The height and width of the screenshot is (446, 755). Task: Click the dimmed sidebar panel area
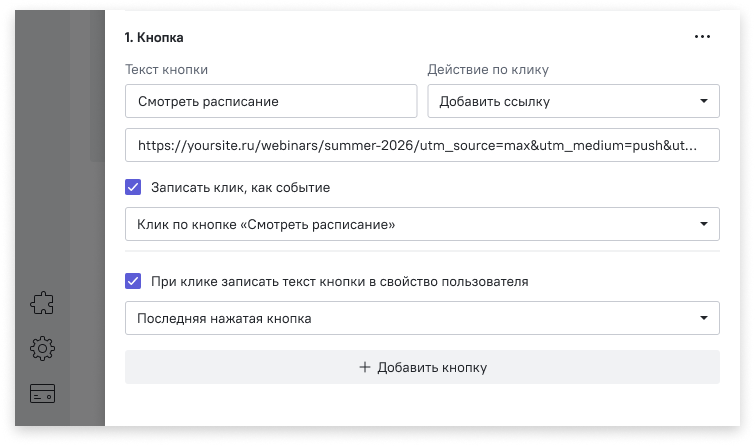point(60,144)
